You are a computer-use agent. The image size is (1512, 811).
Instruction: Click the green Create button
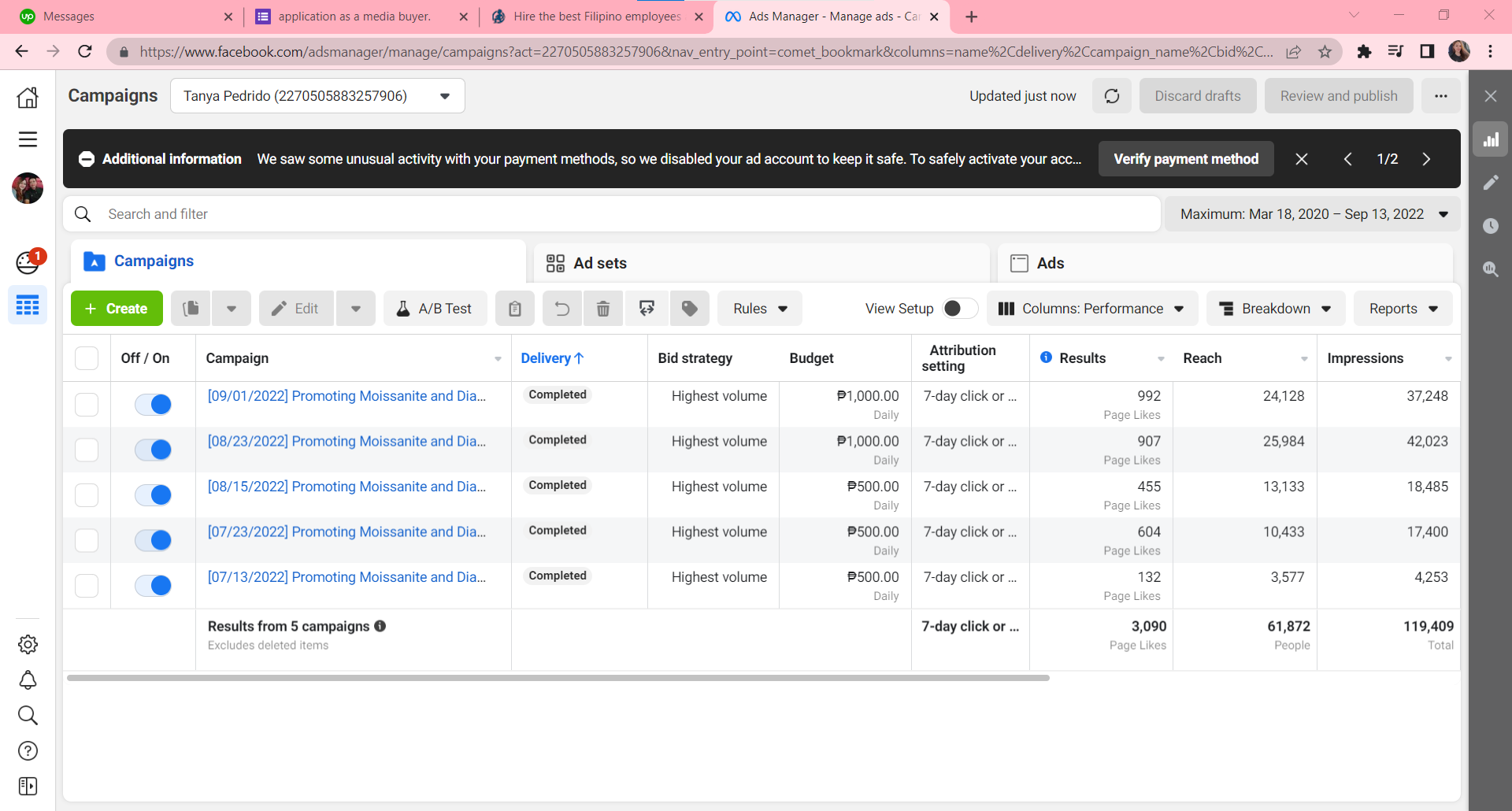click(x=117, y=309)
